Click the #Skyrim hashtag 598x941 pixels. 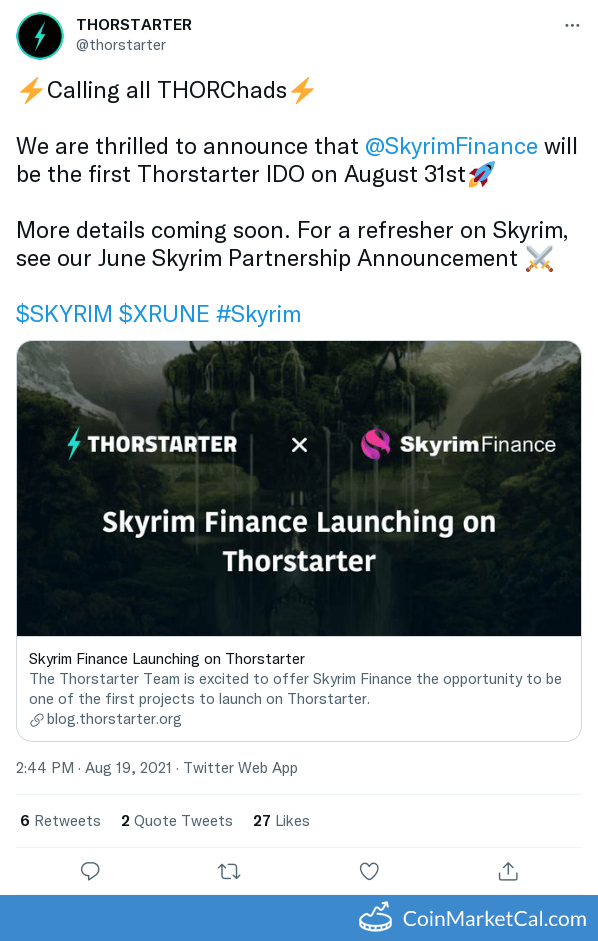(258, 314)
